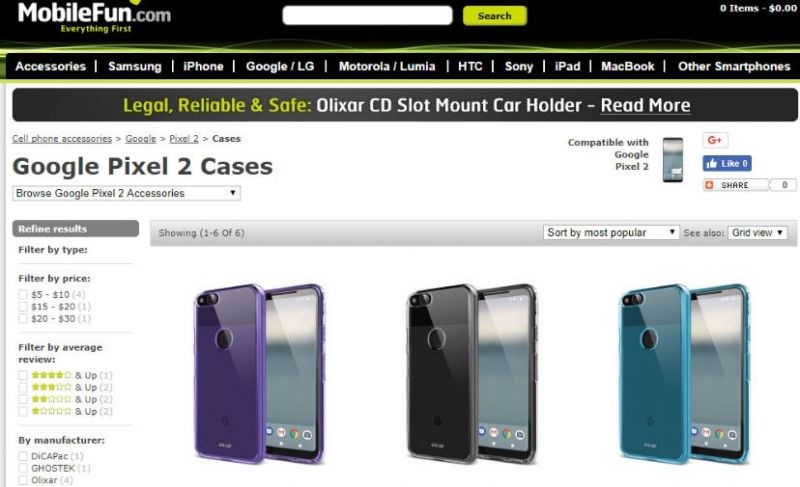Screen dimensions: 800x487
Task: Focus the search text field
Action: [x=367, y=15]
